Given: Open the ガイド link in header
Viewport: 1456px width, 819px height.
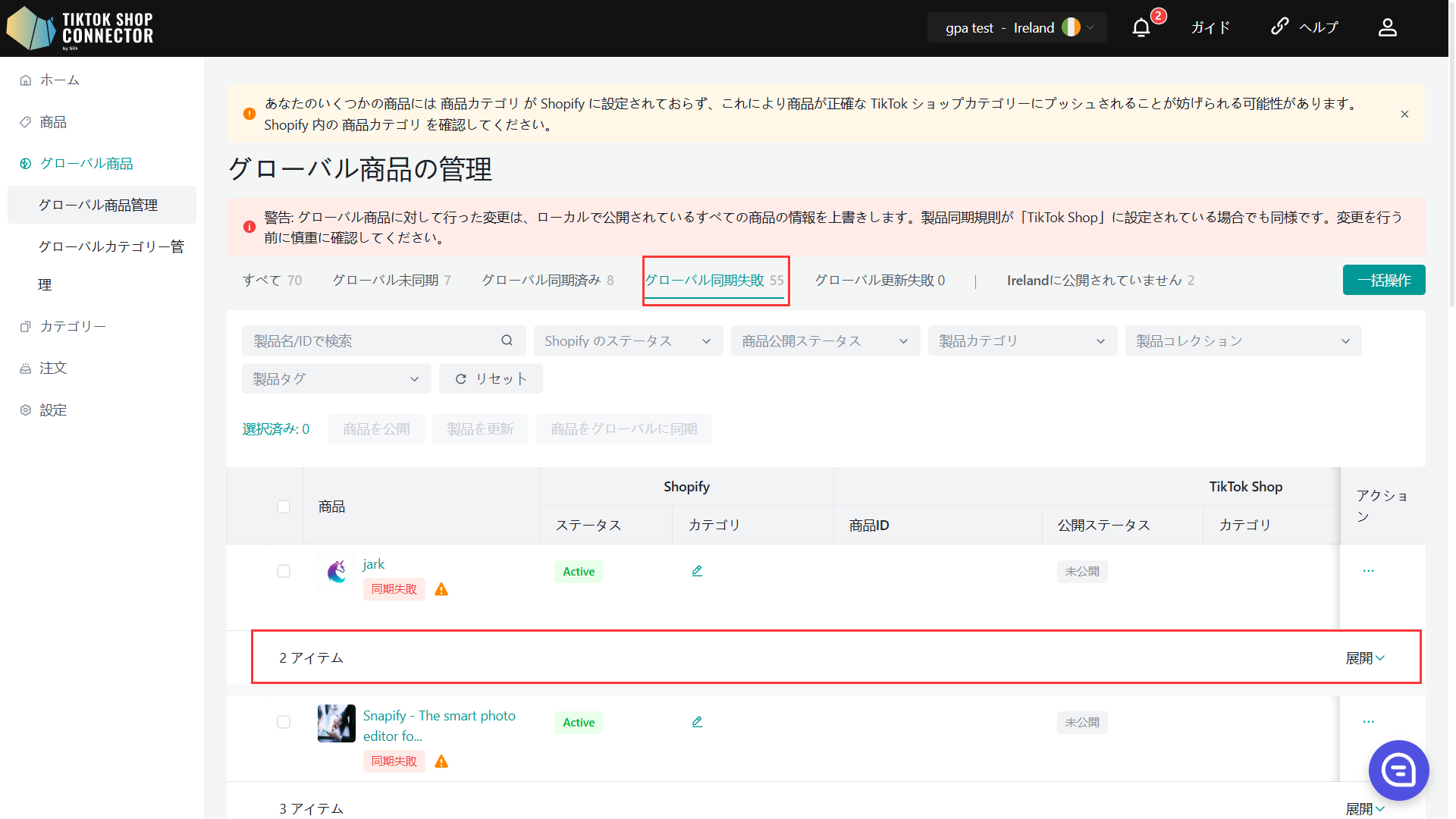Looking at the screenshot, I should (x=1210, y=28).
